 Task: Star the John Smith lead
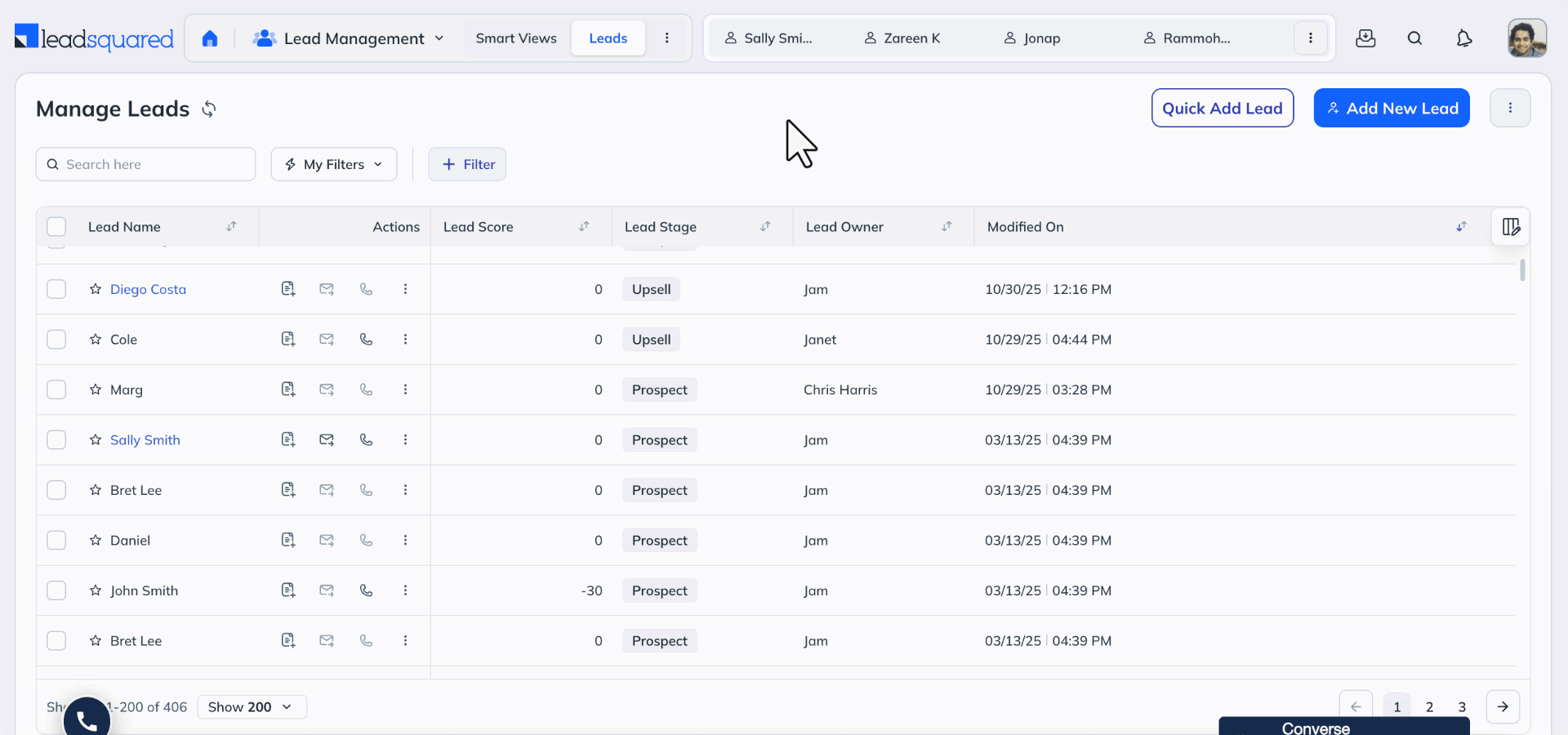95,590
